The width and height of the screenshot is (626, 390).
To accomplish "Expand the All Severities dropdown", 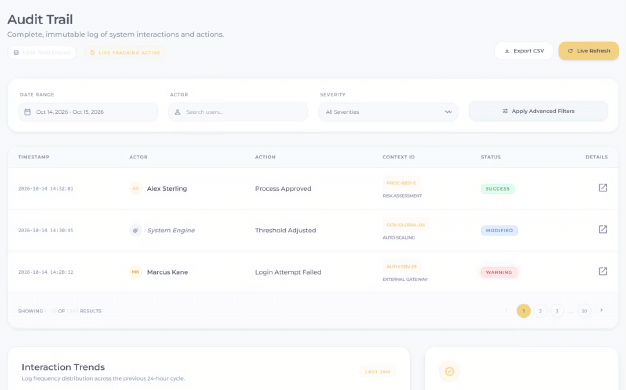I will coord(388,112).
